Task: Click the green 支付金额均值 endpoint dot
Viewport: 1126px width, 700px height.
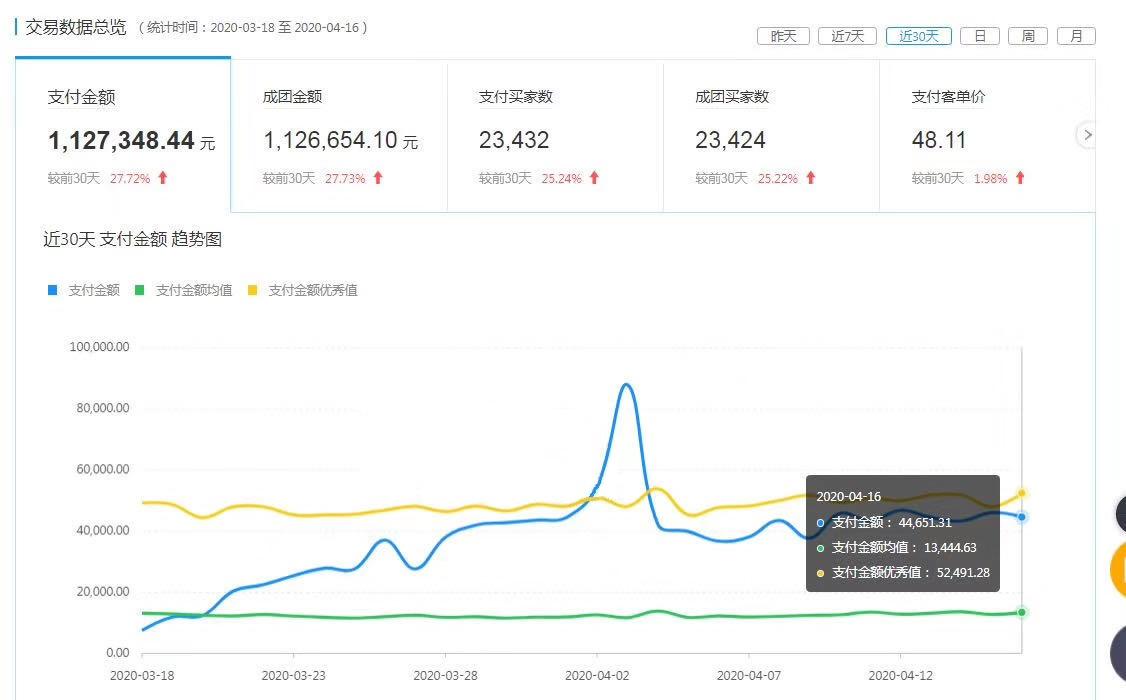Action: click(x=1021, y=612)
